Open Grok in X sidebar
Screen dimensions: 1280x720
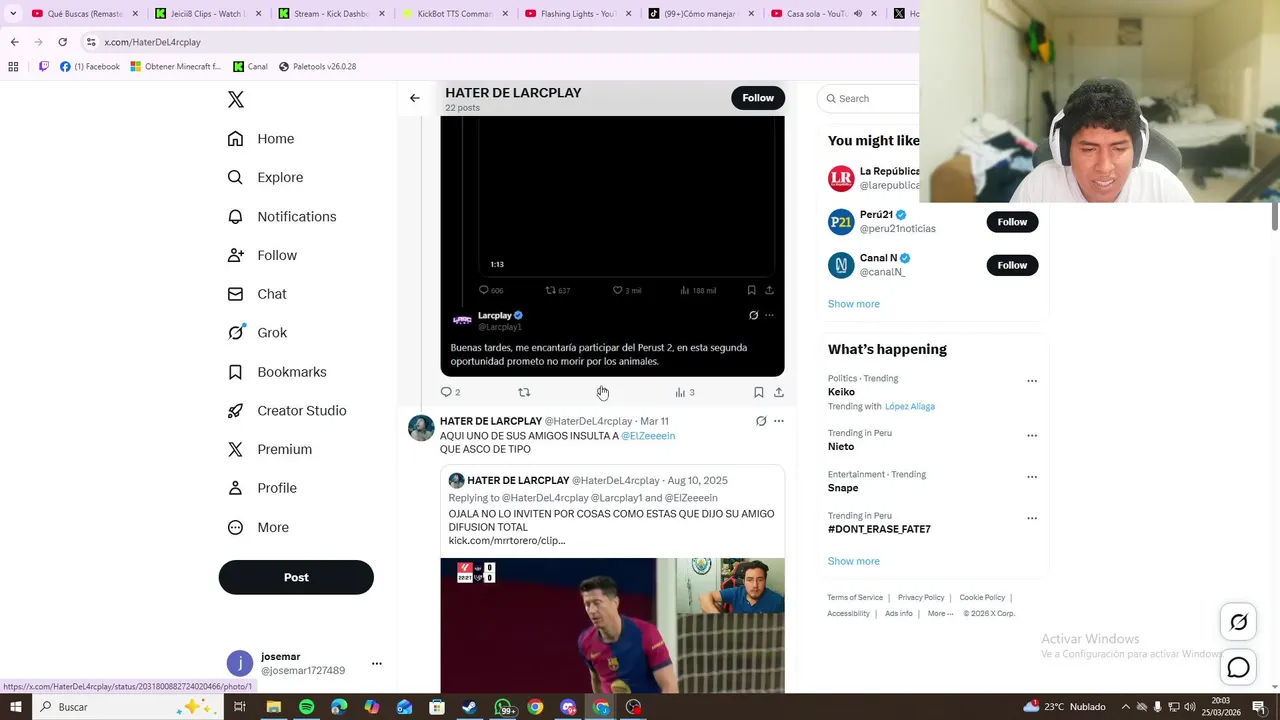click(x=257, y=333)
